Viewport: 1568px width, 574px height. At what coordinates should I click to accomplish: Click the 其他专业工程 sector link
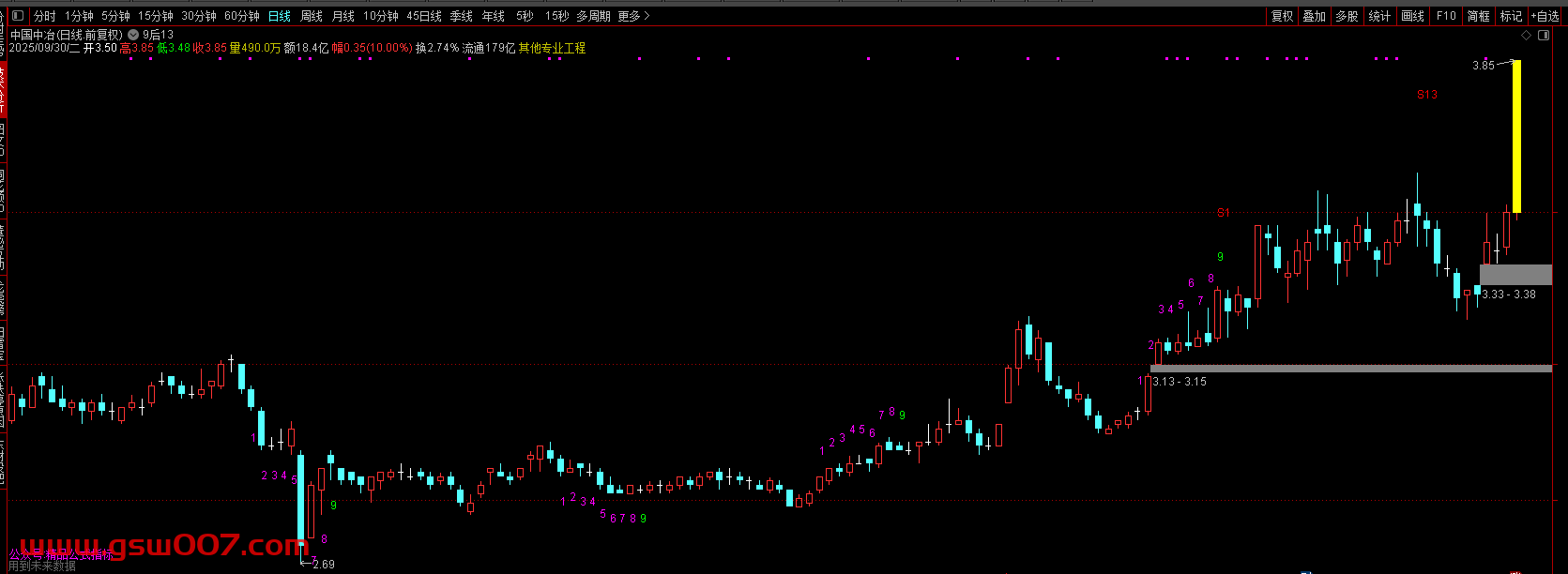pyautogui.click(x=557, y=48)
